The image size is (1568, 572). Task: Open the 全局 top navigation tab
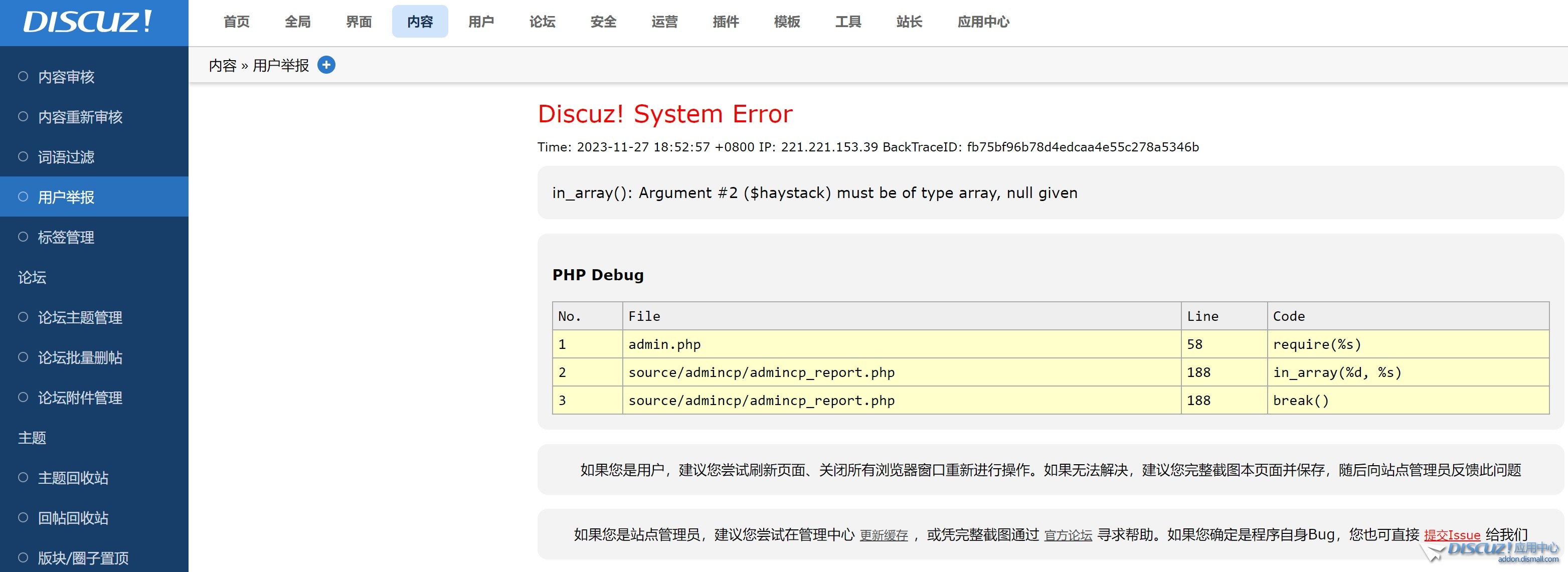pos(298,22)
